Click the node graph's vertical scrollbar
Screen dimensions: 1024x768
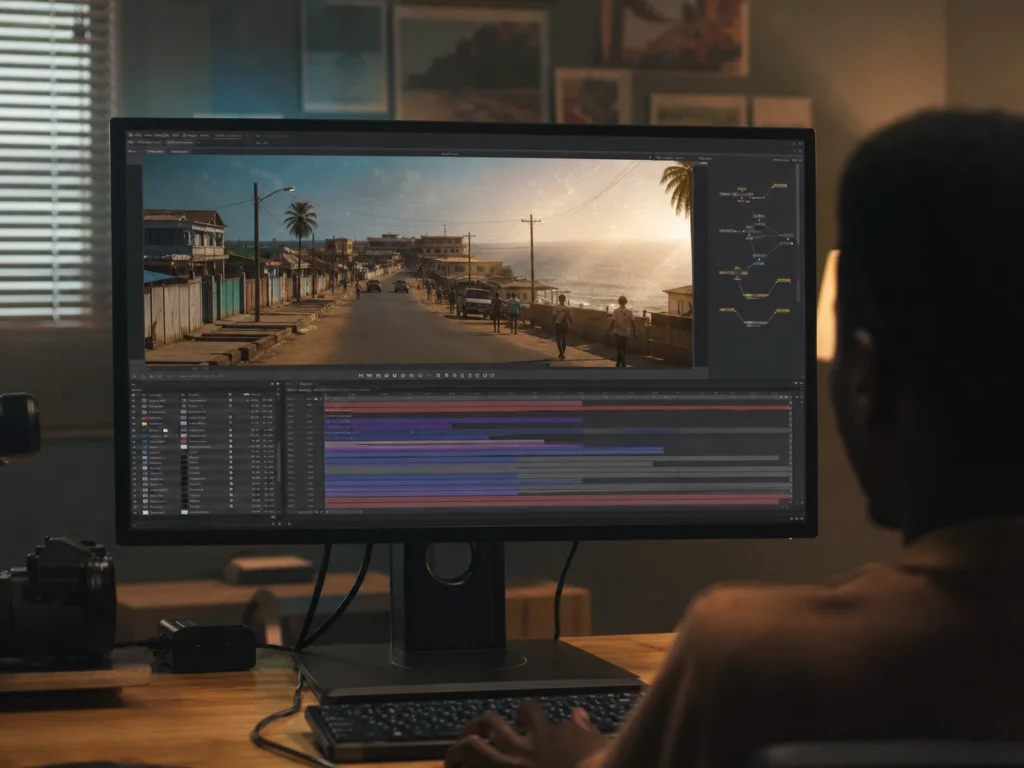pyautogui.click(x=798, y=232)
